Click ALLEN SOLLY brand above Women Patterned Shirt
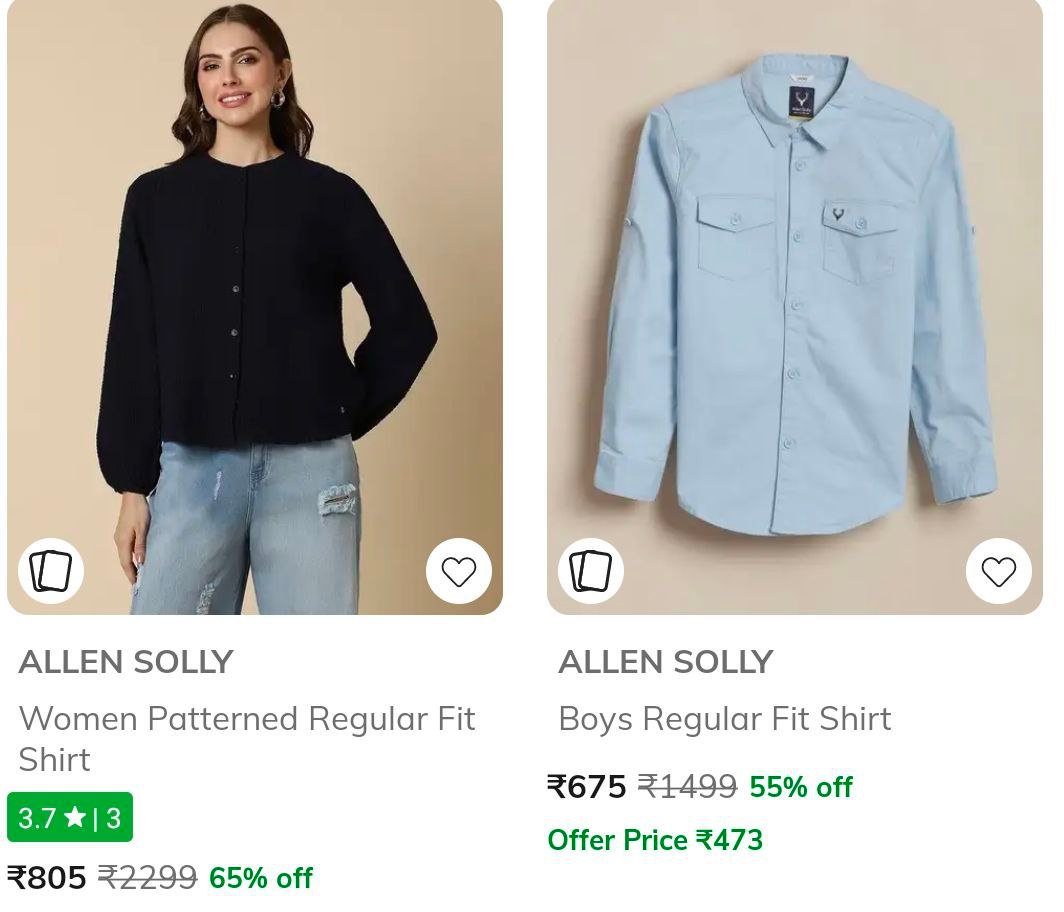 coord(126,662)
